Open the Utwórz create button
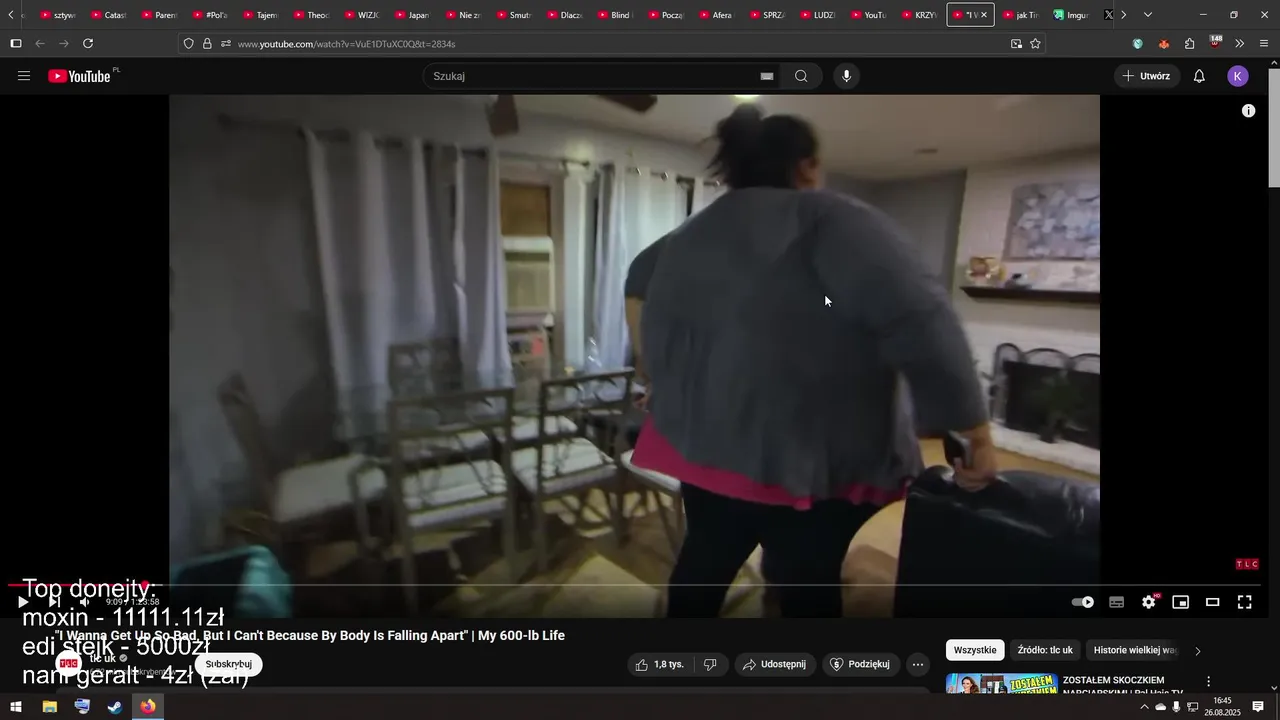Image resolution: width=1280 pixels, height=720 pixels. (1147, 76)
